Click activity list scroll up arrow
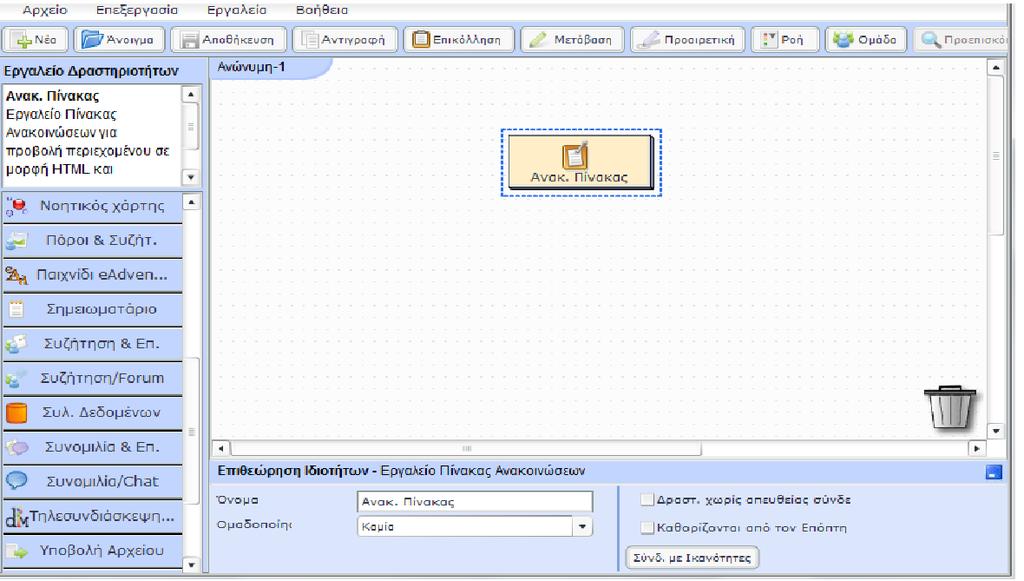Image resolution: width=1024 pixels, height=581 pixels. coord(191,202)
